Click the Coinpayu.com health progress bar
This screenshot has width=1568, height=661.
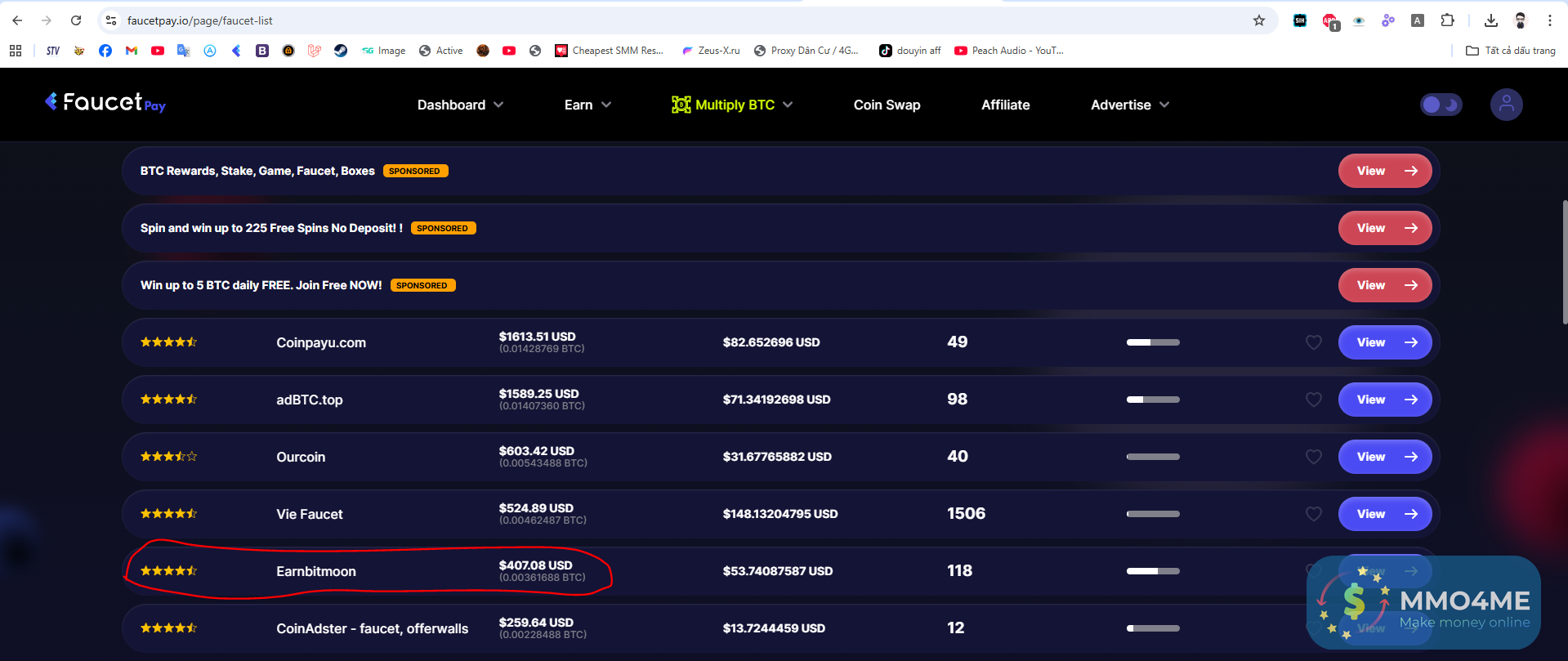[x=1153, y=342]
